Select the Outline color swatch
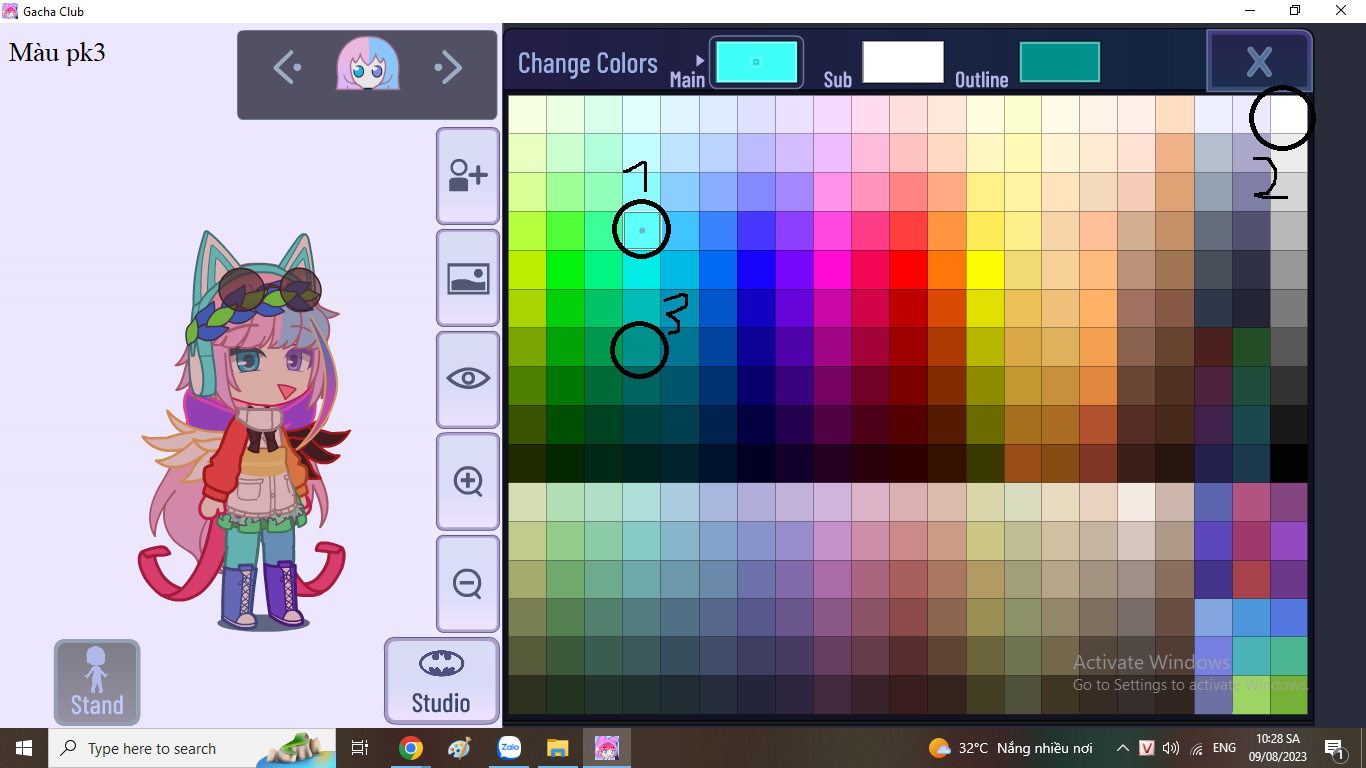1366x768 pixels. [x=1059, y=62]
